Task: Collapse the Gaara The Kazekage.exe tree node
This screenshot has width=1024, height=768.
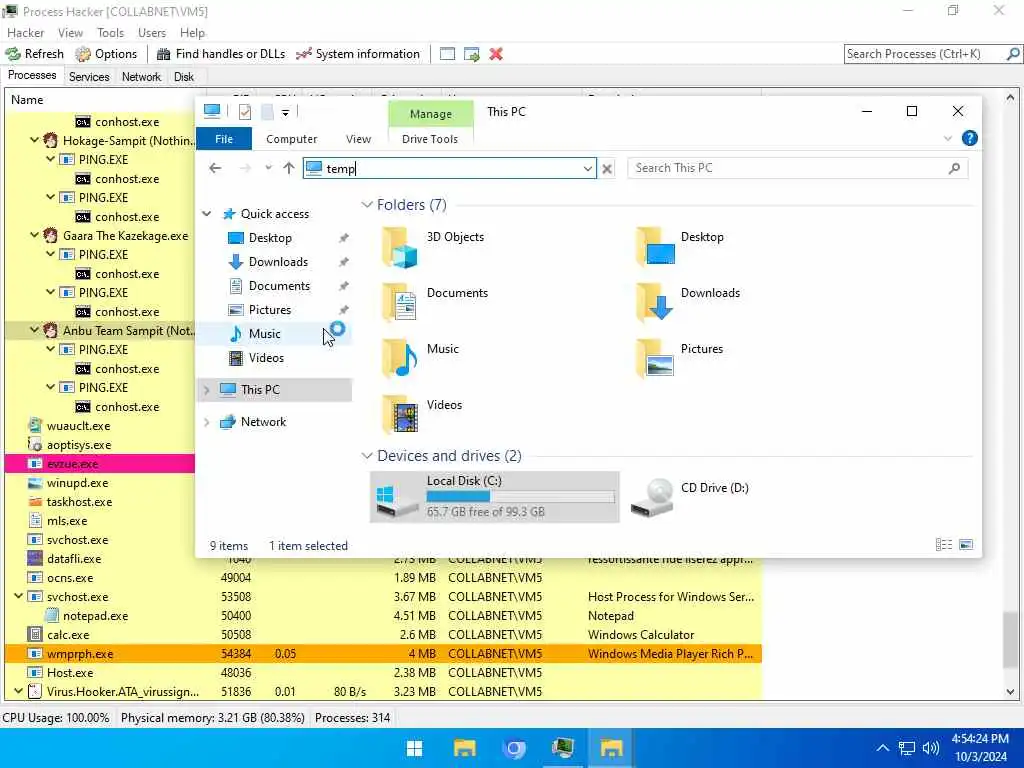Action: [x=35, y=235]
